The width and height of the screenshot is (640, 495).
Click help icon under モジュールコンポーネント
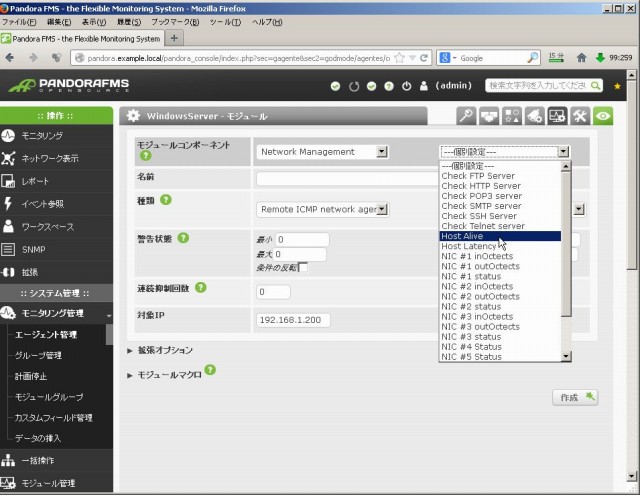click(x=146, y=155)
